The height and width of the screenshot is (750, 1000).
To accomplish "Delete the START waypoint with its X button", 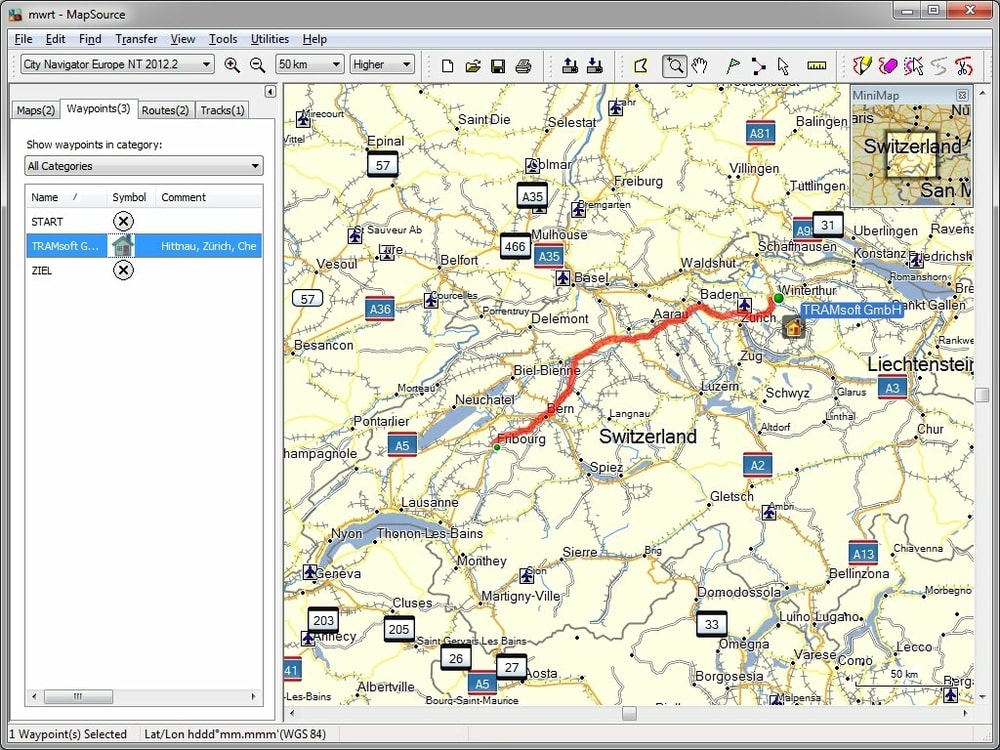I will tap(123, 221).
